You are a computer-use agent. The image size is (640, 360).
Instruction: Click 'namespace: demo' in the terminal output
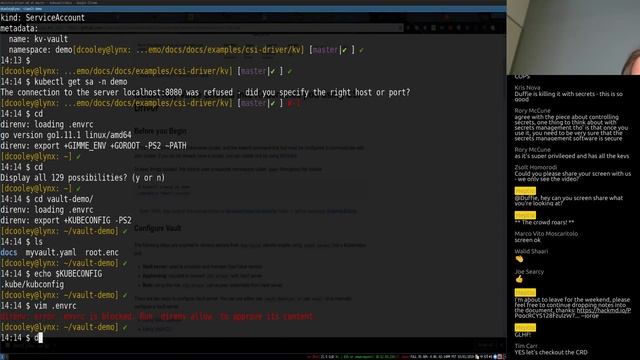(x=40, y=50)
